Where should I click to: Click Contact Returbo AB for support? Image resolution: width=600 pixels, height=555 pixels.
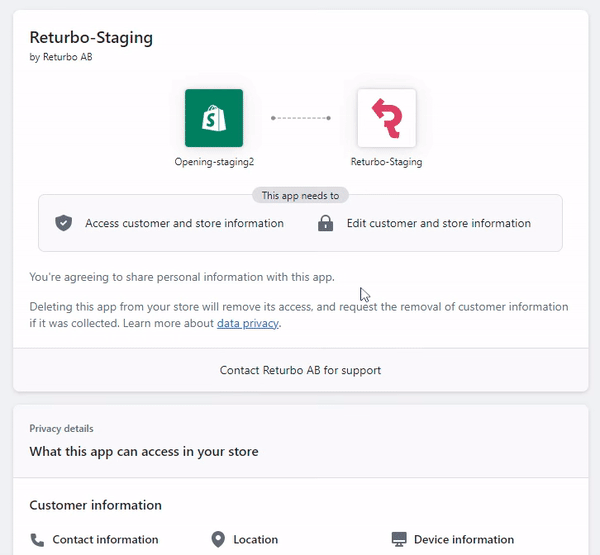point(300,370)
